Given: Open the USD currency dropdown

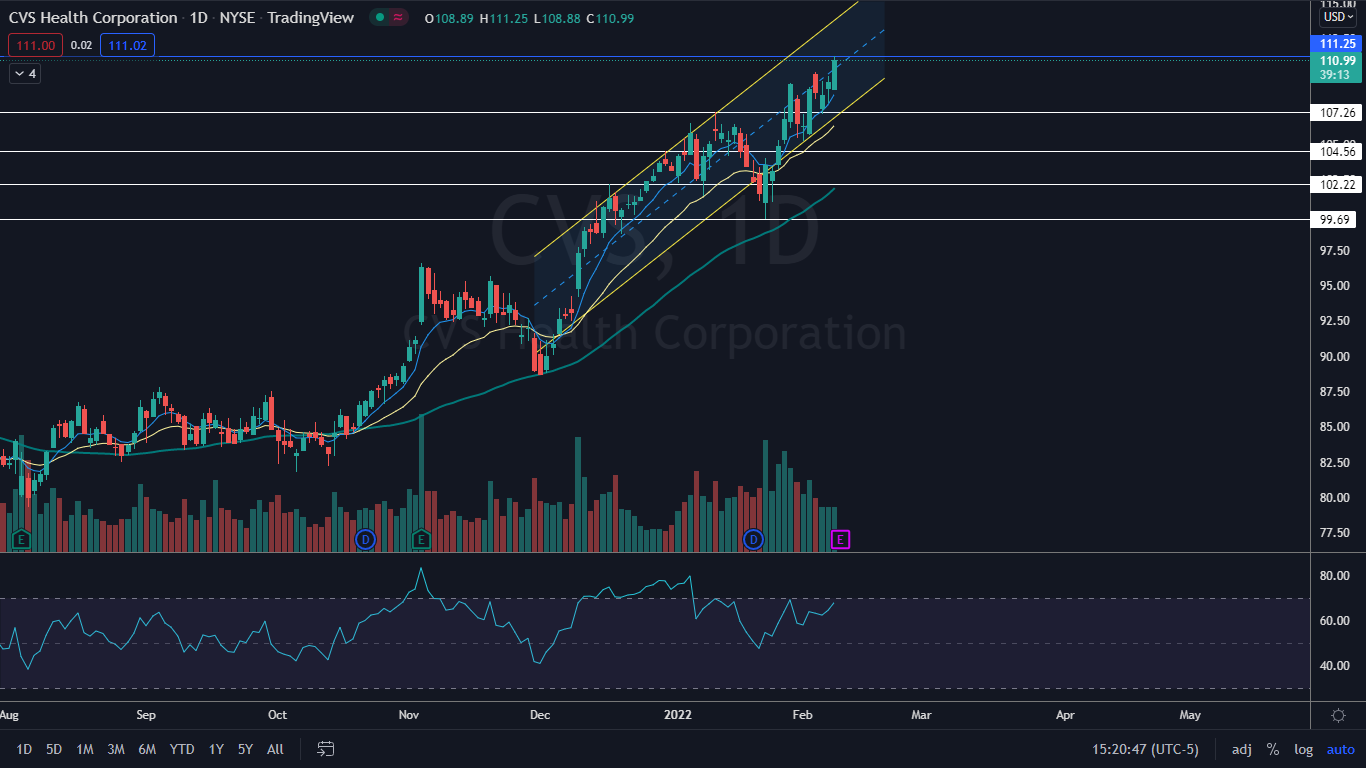Looking at the screenshot, I should tap(1338, 17).
